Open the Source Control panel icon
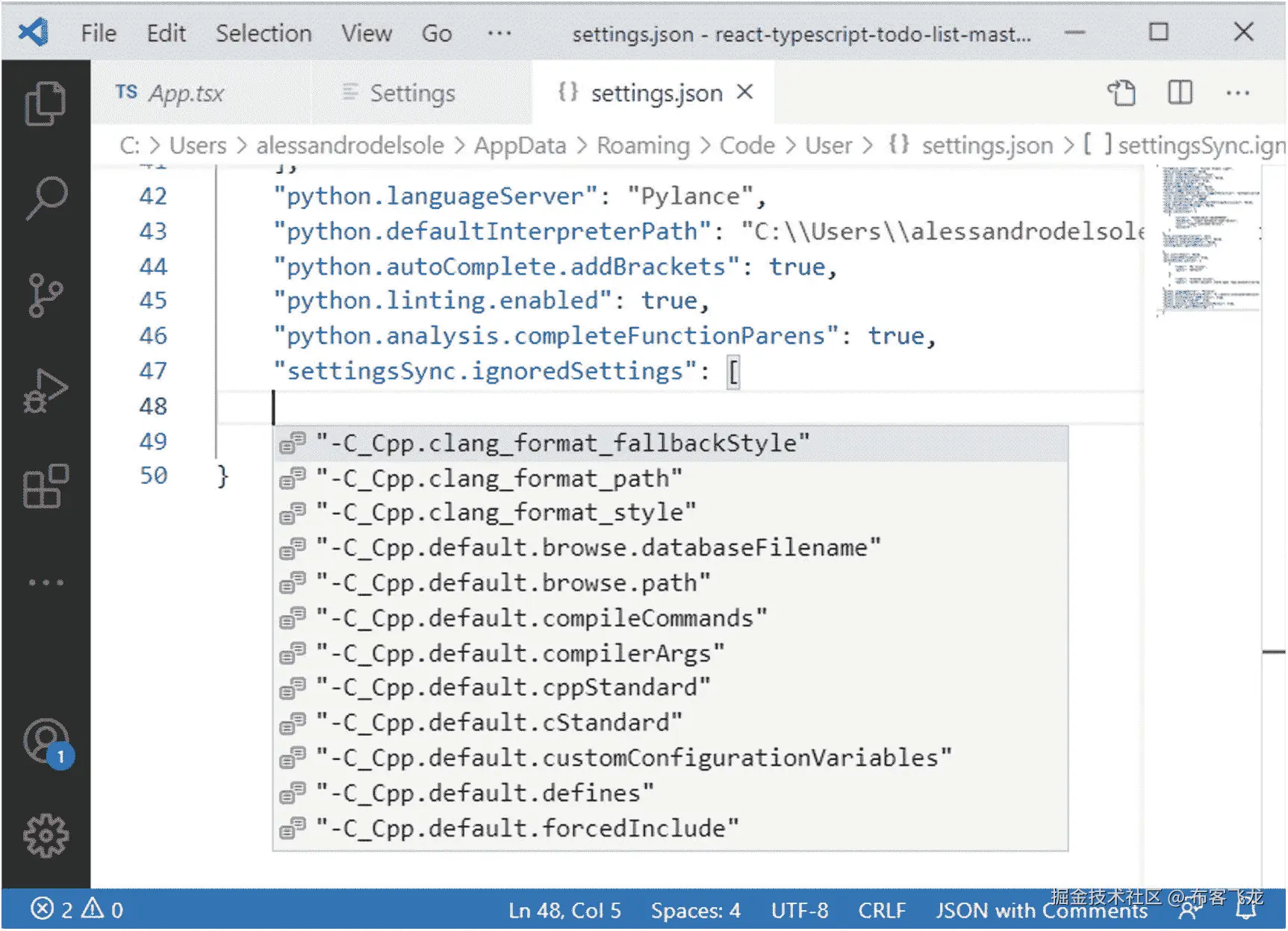 tap(45, 293)
